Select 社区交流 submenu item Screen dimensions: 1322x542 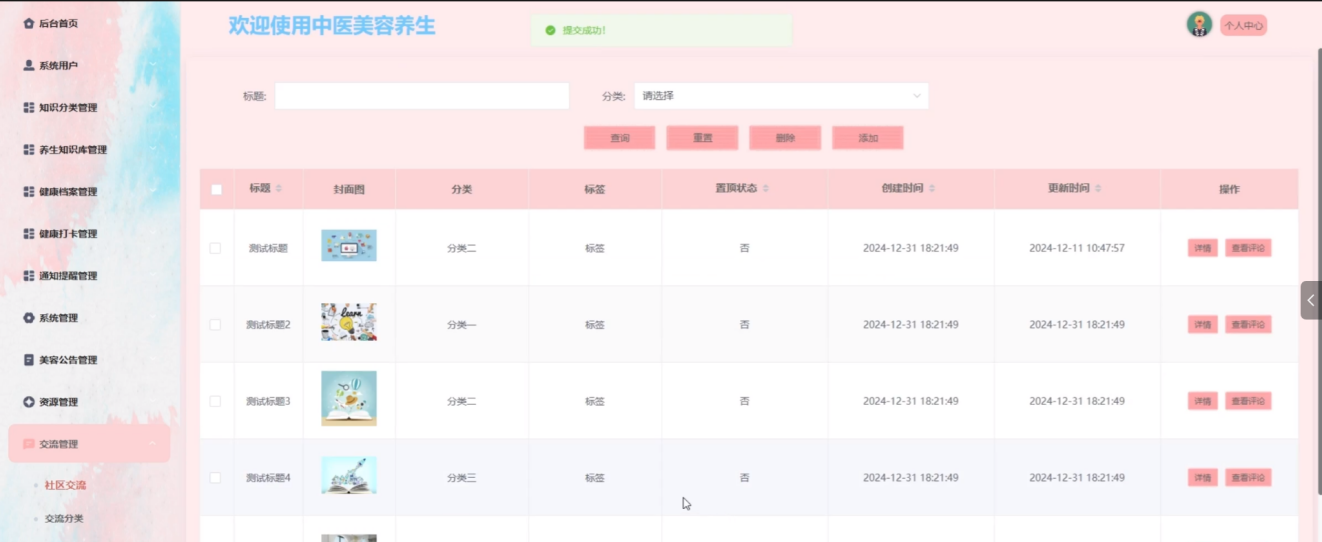point(66,485)
